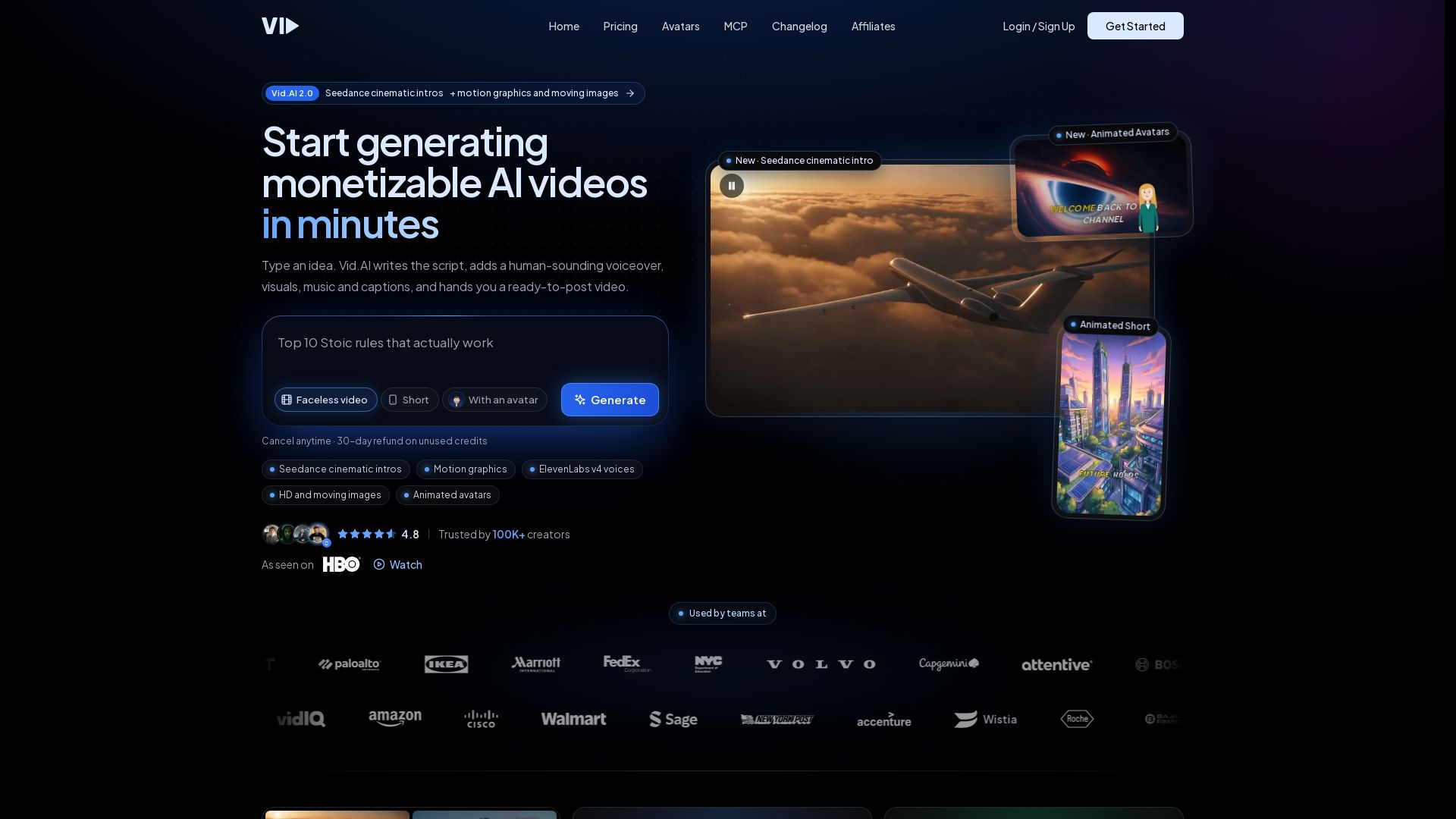Click the Cisco logo
1456x819 pixels.
coord(482,719)
